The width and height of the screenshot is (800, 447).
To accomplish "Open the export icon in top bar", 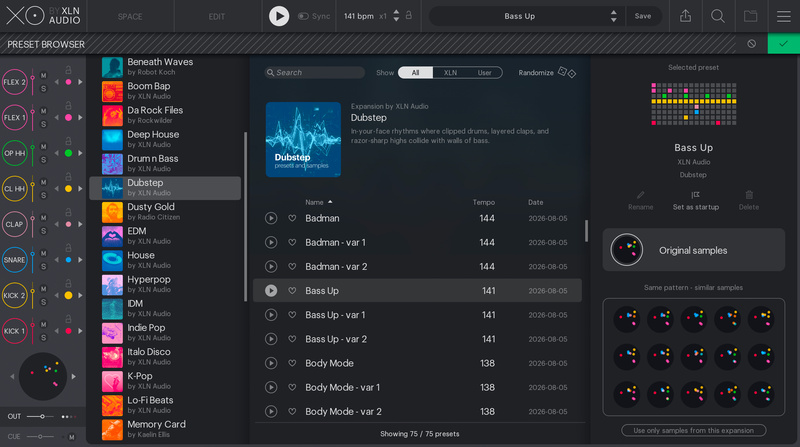I will [685, 16].
